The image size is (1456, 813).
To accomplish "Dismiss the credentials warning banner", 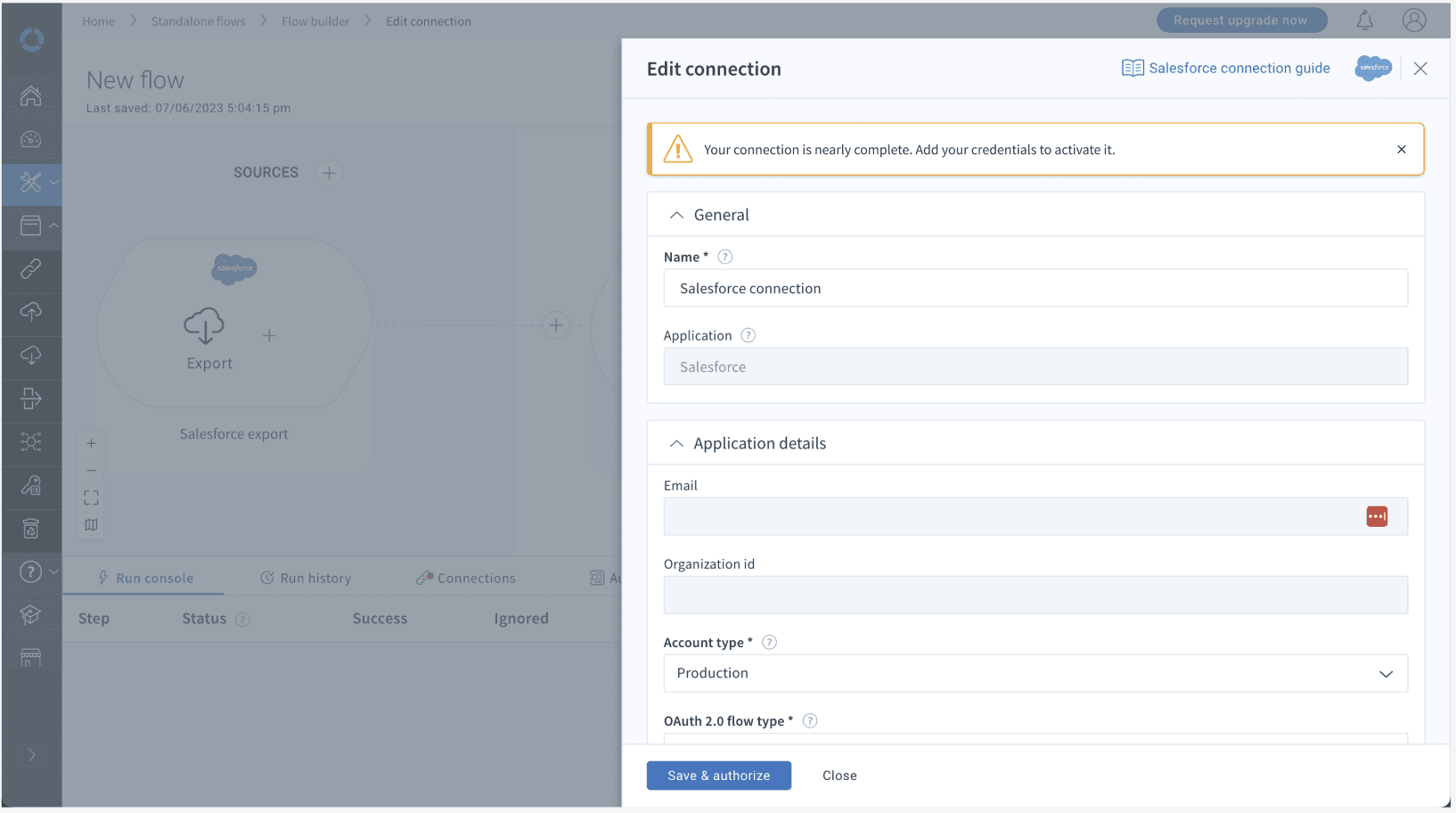I will (1402, 150).
